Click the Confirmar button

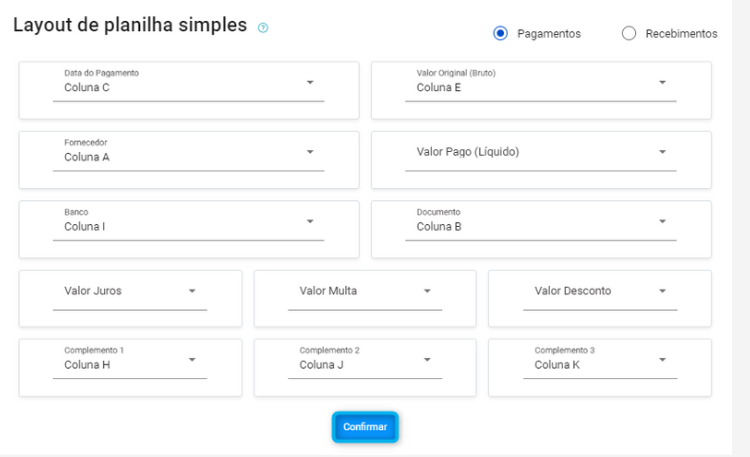pos(365,427)
